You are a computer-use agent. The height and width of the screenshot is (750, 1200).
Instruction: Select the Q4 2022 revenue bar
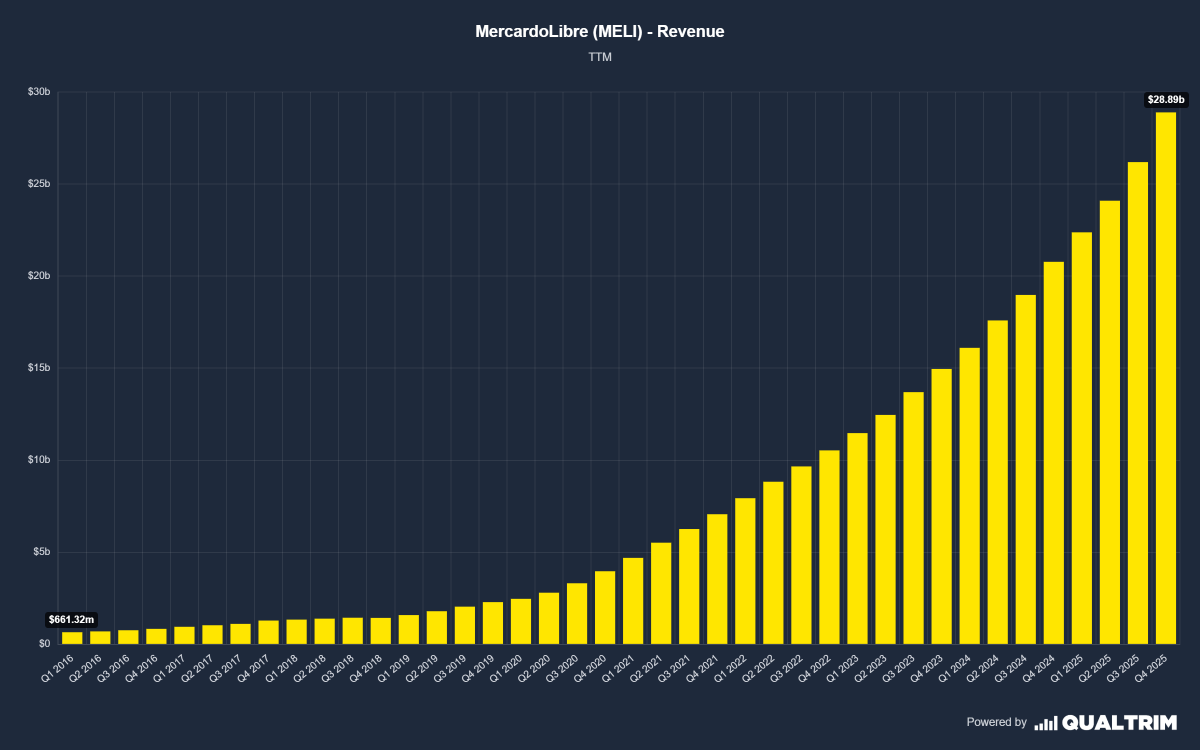[830, 547]
